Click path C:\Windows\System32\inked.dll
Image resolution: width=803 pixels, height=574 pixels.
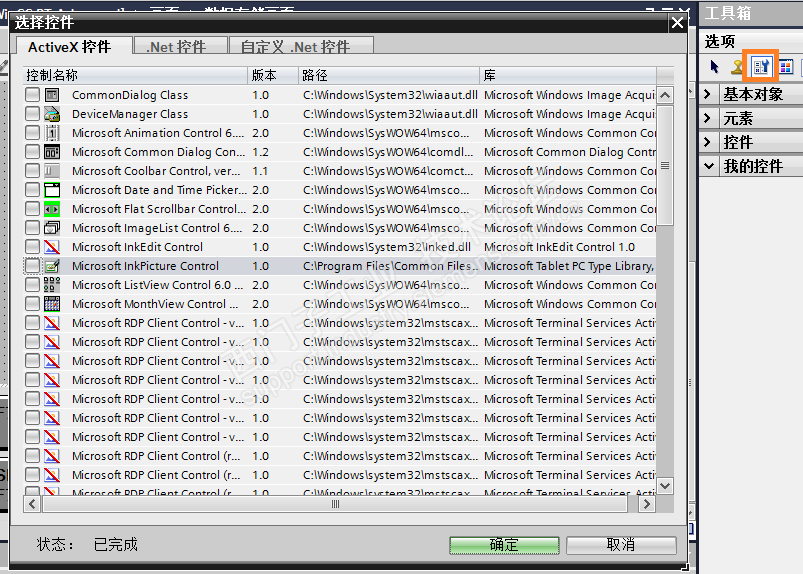[x=387, y=247]
